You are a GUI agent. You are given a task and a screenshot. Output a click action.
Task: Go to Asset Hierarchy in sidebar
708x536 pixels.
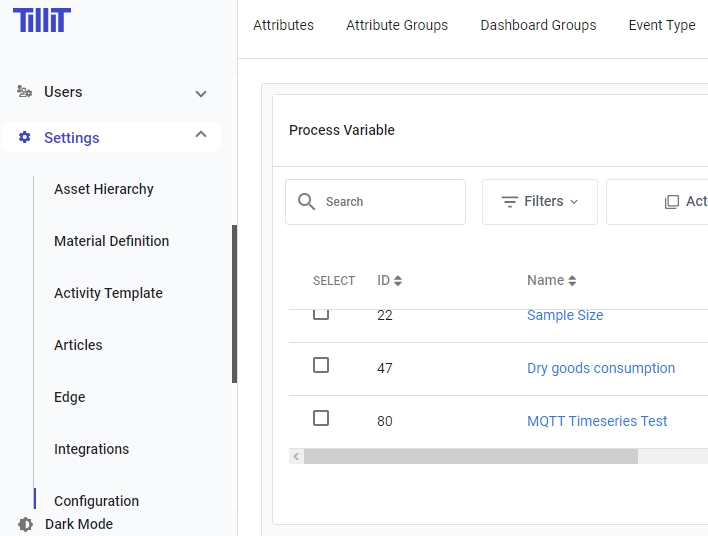[104, 189]
